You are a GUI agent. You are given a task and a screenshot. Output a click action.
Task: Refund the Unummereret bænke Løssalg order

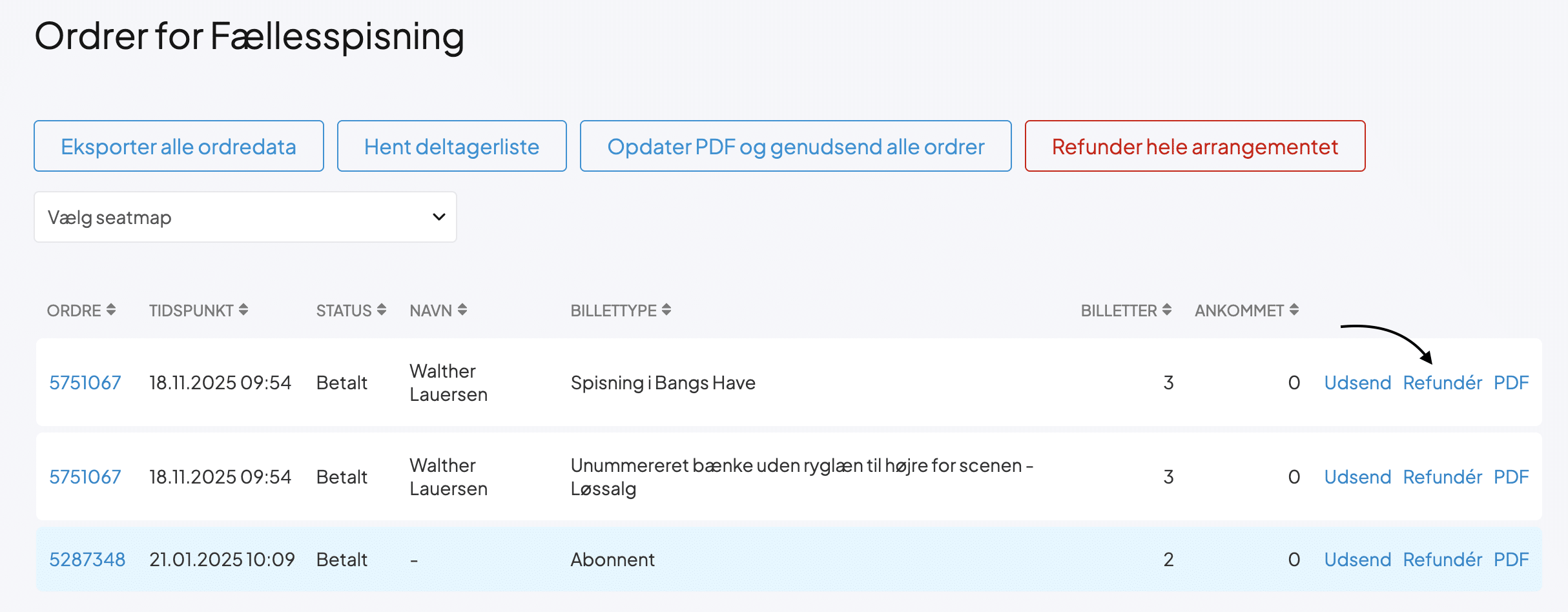[1442, 477]
